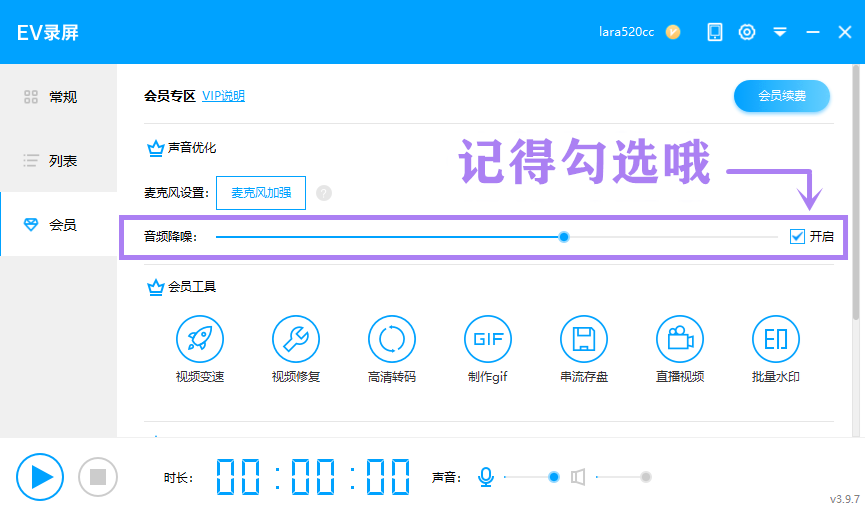Open the settings gear in title bar
Screen dimensions: 865x515
click(747, 32)
